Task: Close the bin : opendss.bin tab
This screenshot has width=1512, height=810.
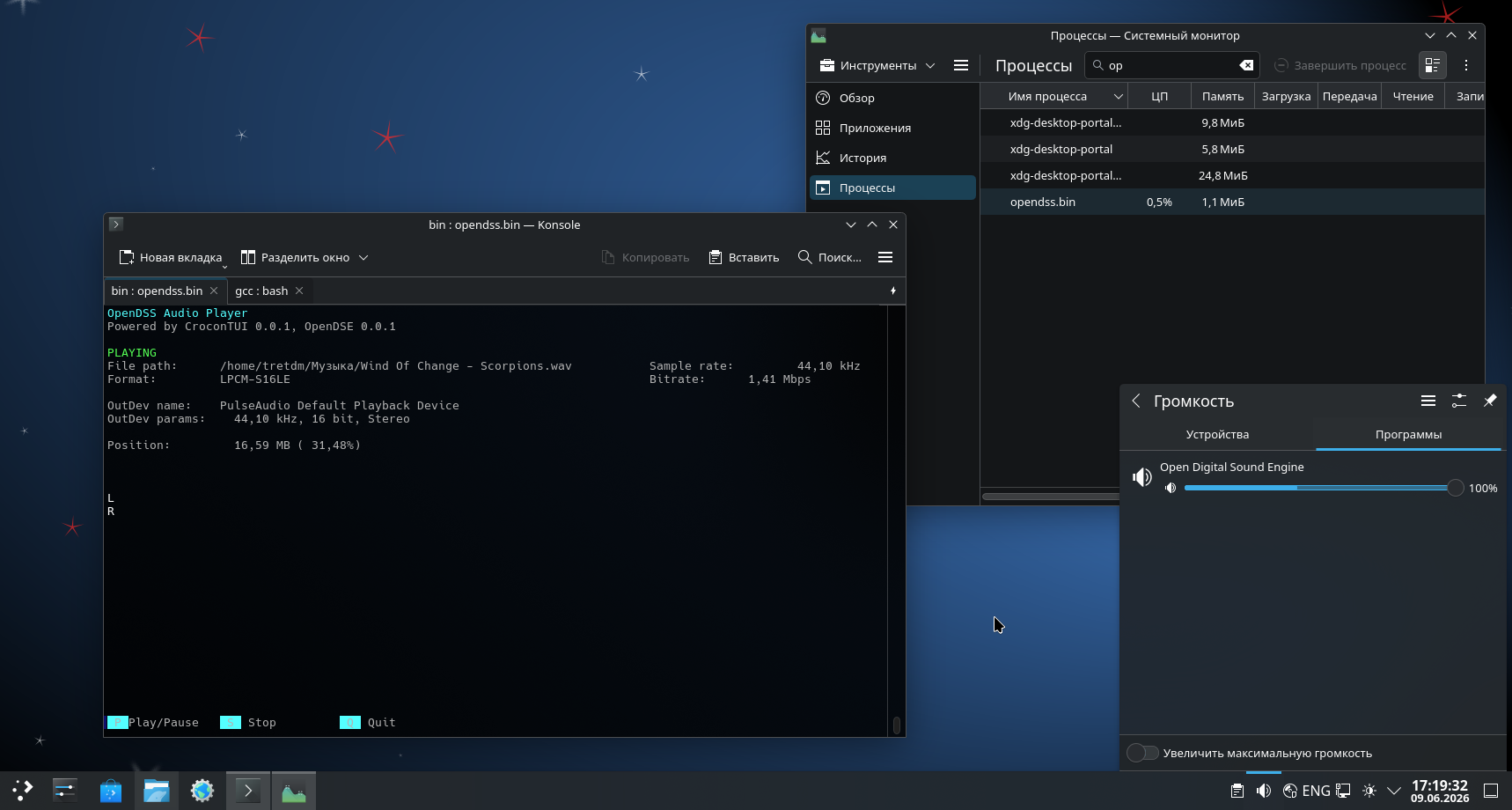Action: pos(214,291)
